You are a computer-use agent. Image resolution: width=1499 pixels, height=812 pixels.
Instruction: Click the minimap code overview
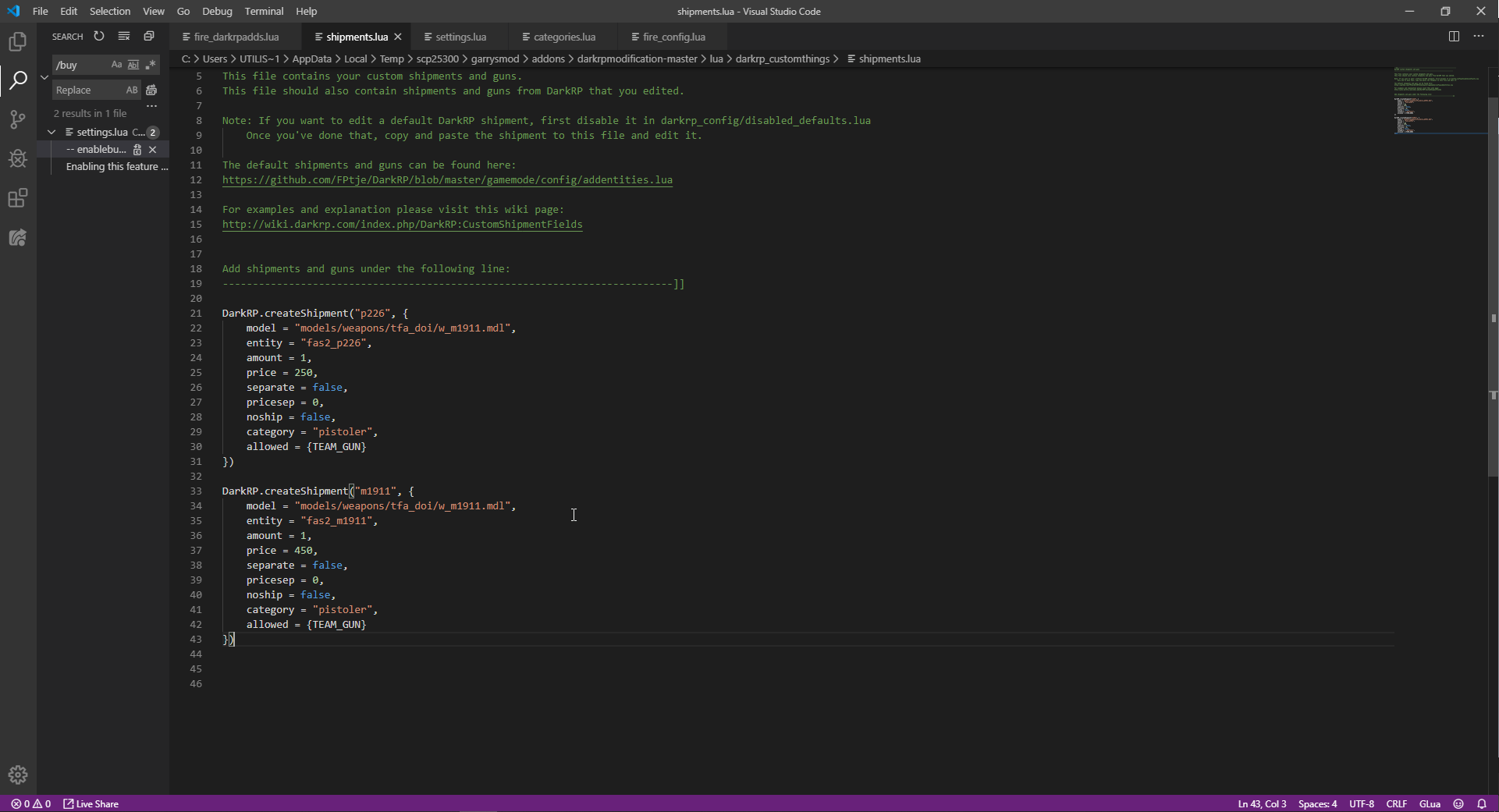coord(1440,100)
